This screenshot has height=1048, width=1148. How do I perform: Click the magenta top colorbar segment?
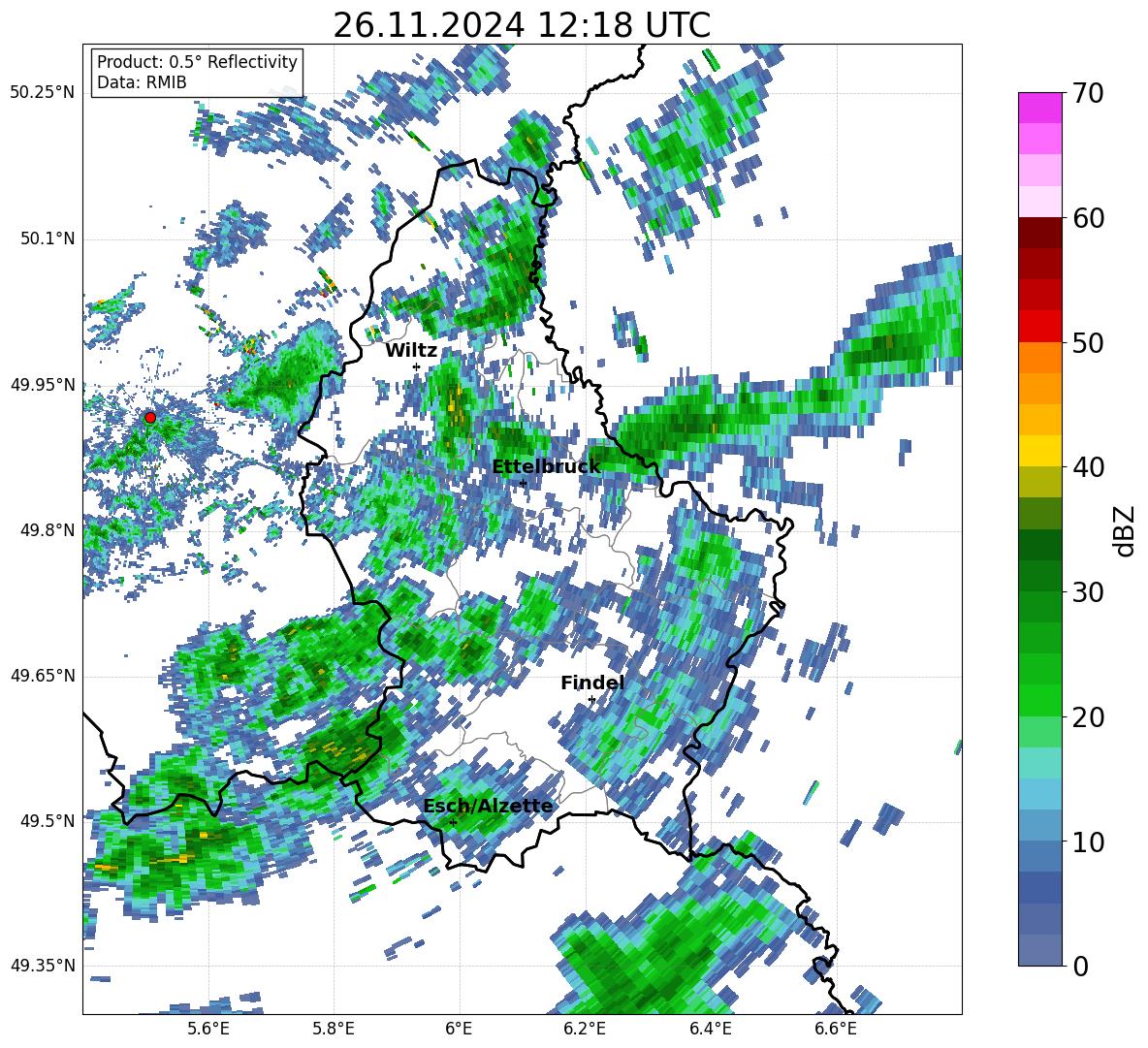click(x=1039, y=108)
